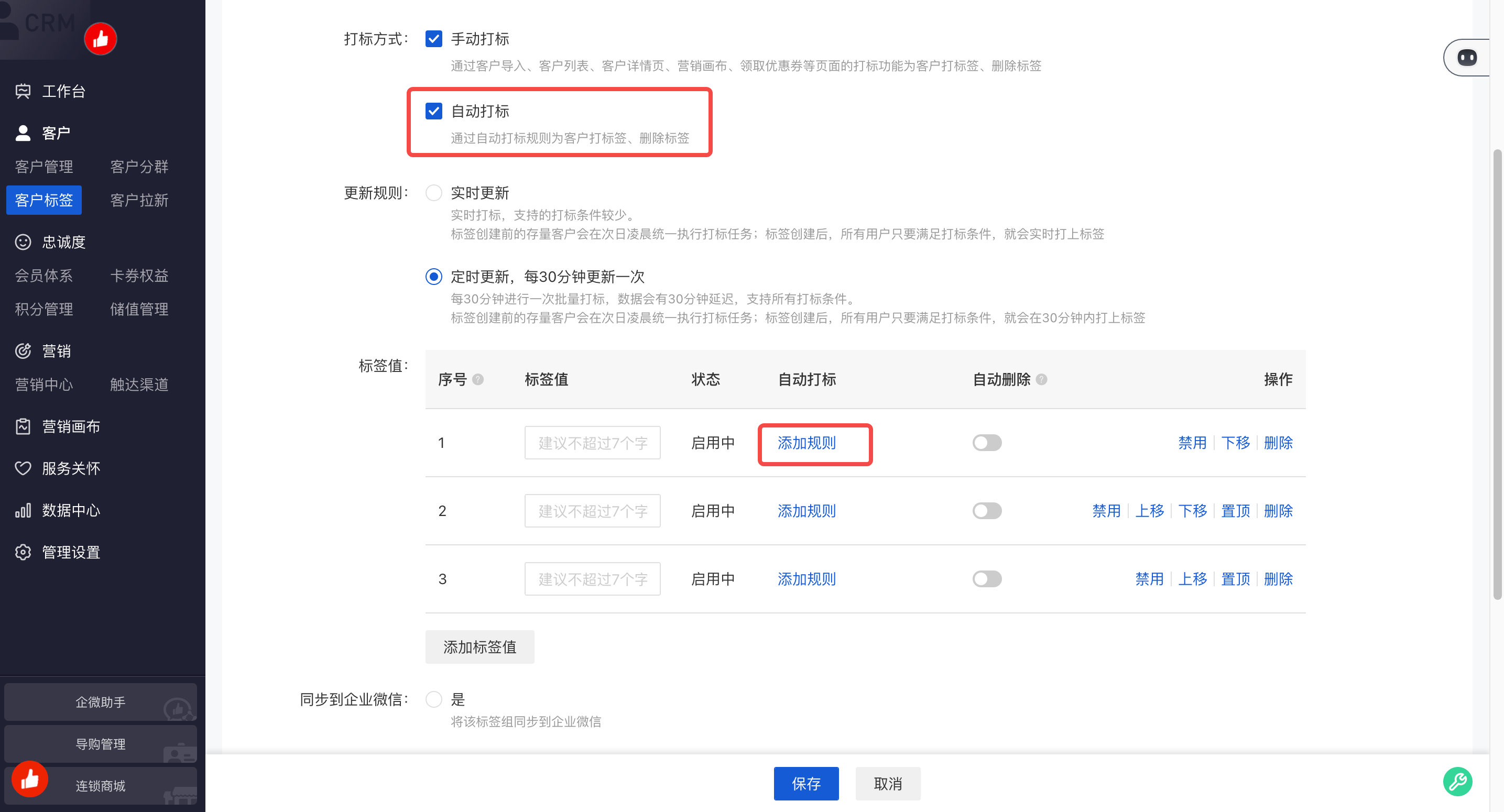The height and width of the screenshot is (812, 1504).
Task: Select the 客户标签 sidebar item
Action: (44, 200)
